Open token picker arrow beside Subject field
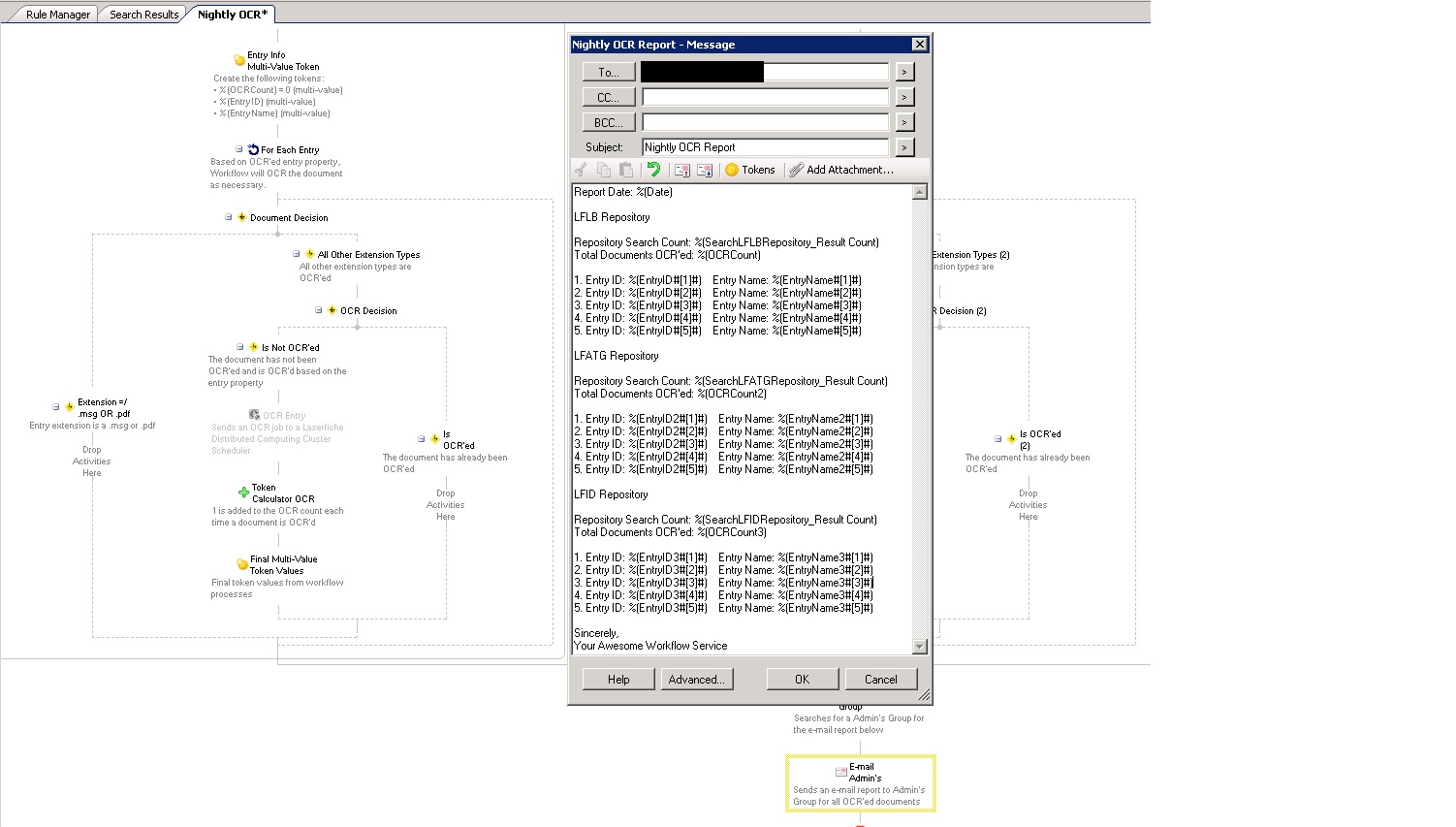Viewport: 1456px width, 827px height. point(904,147)
